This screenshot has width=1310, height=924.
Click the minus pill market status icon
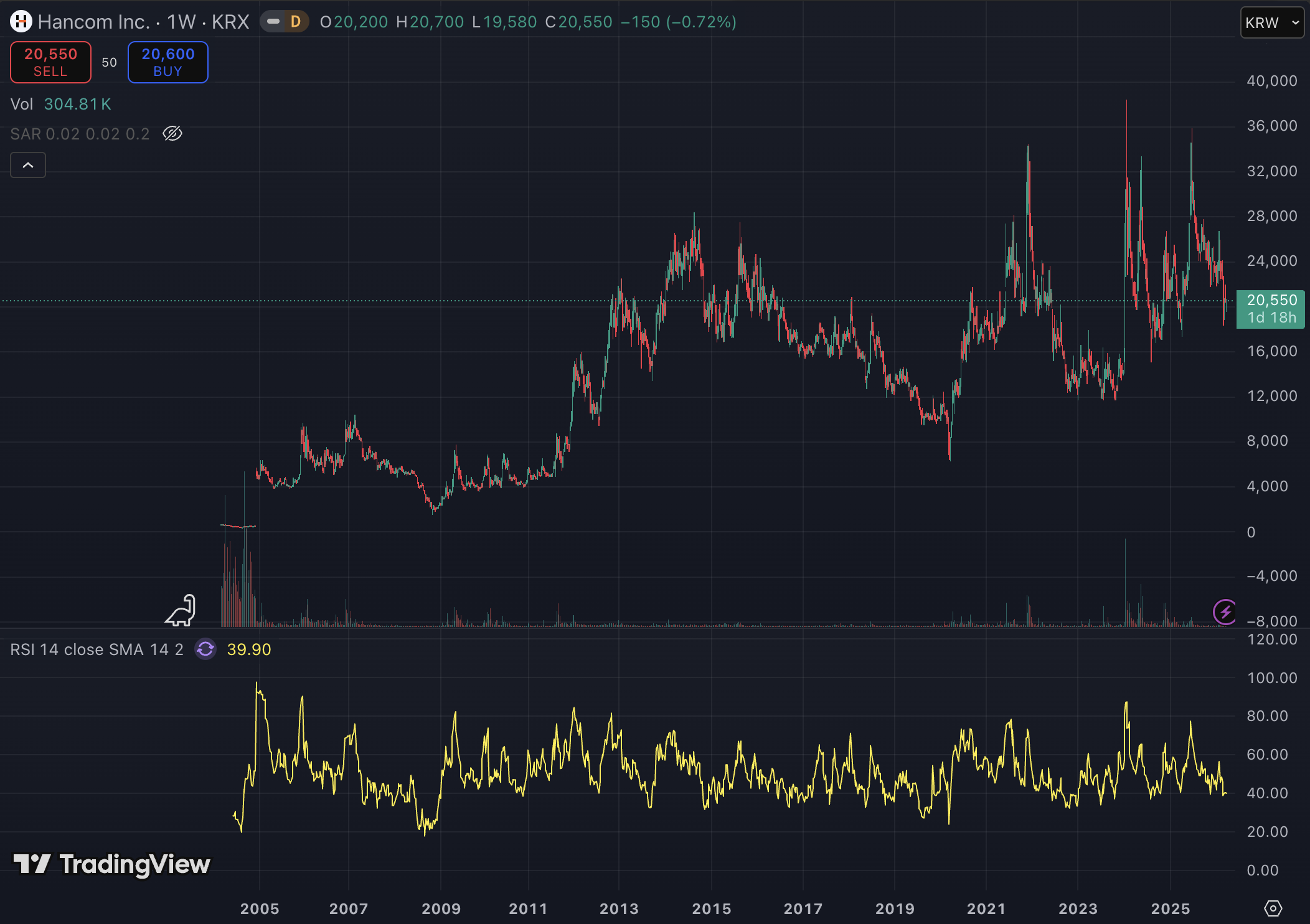point(273,22)
